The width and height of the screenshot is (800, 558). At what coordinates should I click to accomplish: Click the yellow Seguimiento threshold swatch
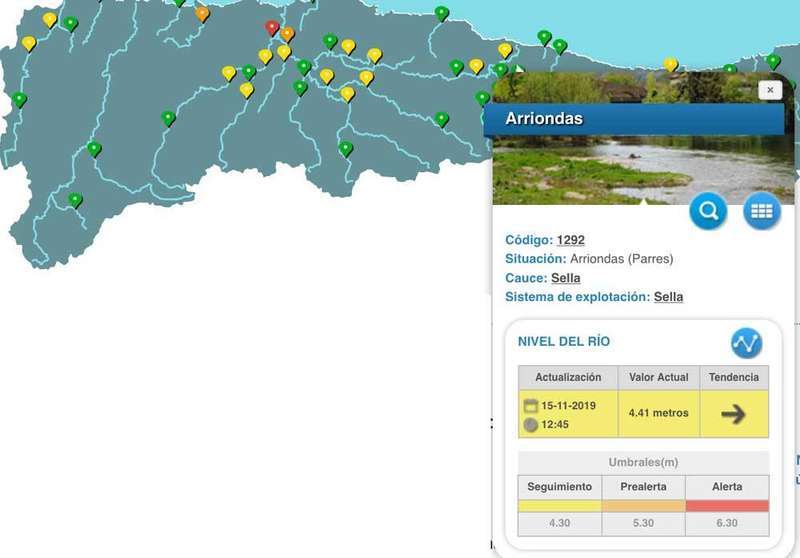pos(560,506)
